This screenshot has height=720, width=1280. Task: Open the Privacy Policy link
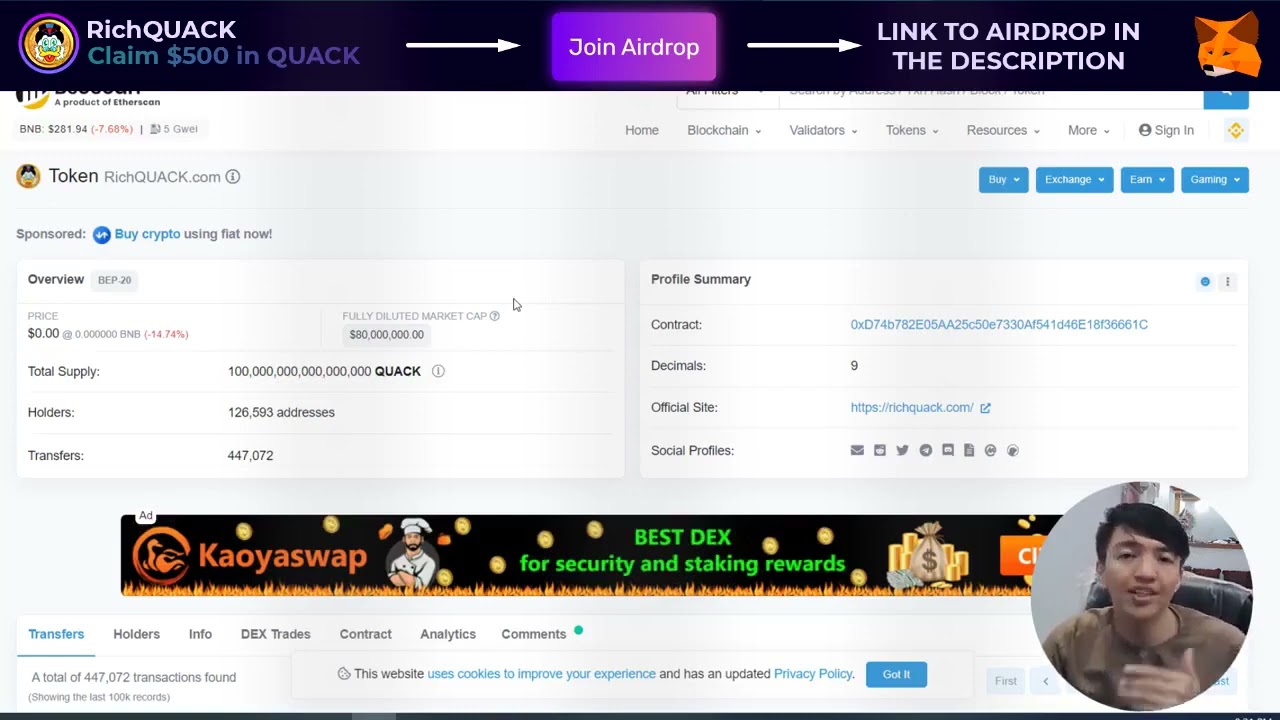tap(813, 674)
